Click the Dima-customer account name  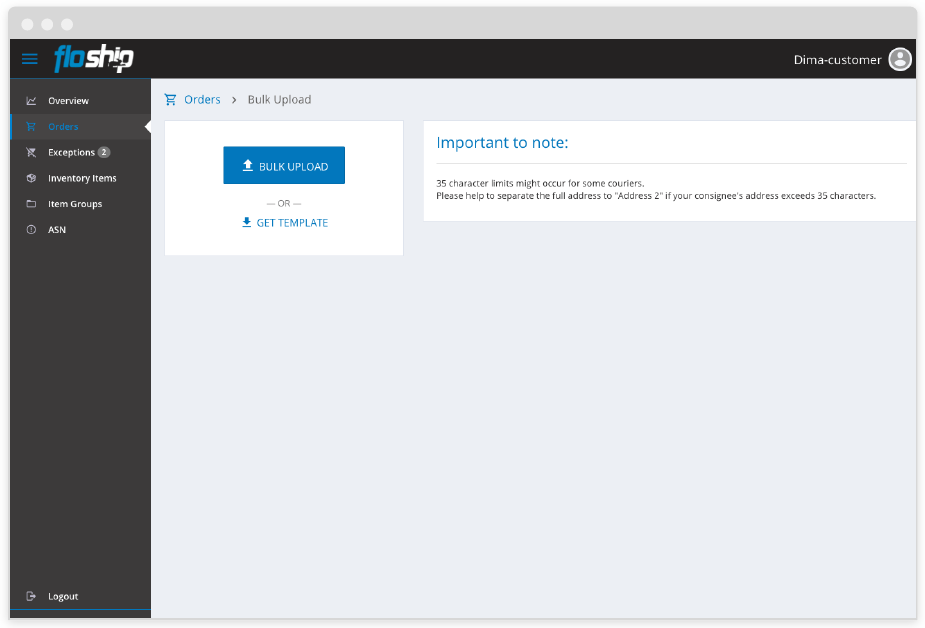[x=837, y=60]
